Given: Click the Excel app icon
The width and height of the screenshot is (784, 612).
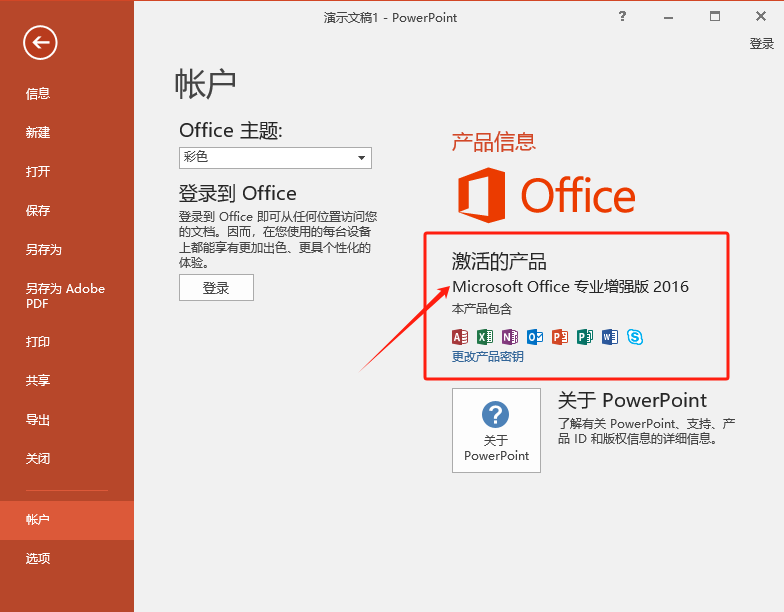Looking at the screenshot, I should 485,337.
